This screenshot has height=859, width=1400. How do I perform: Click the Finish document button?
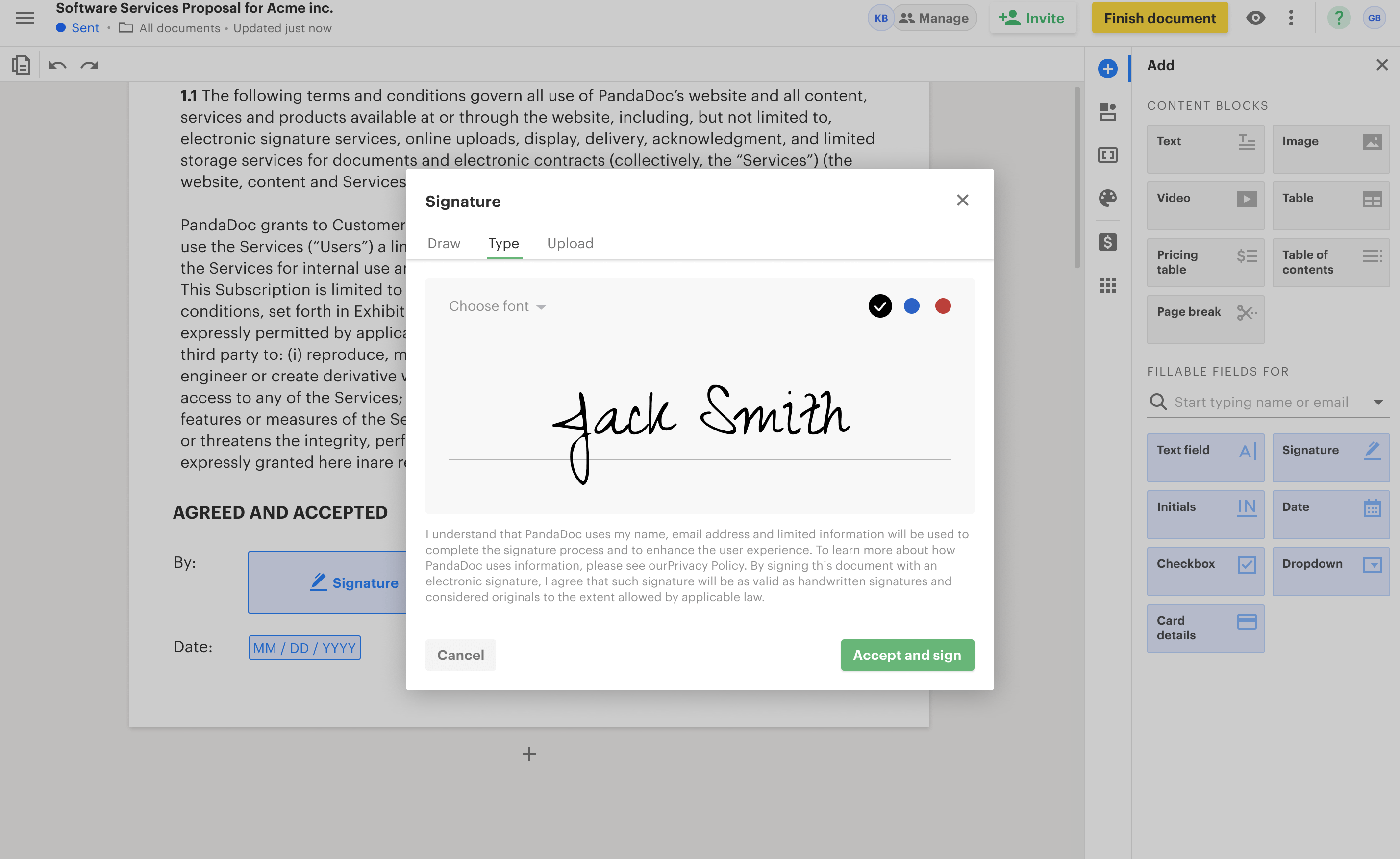coord(1159,18)
